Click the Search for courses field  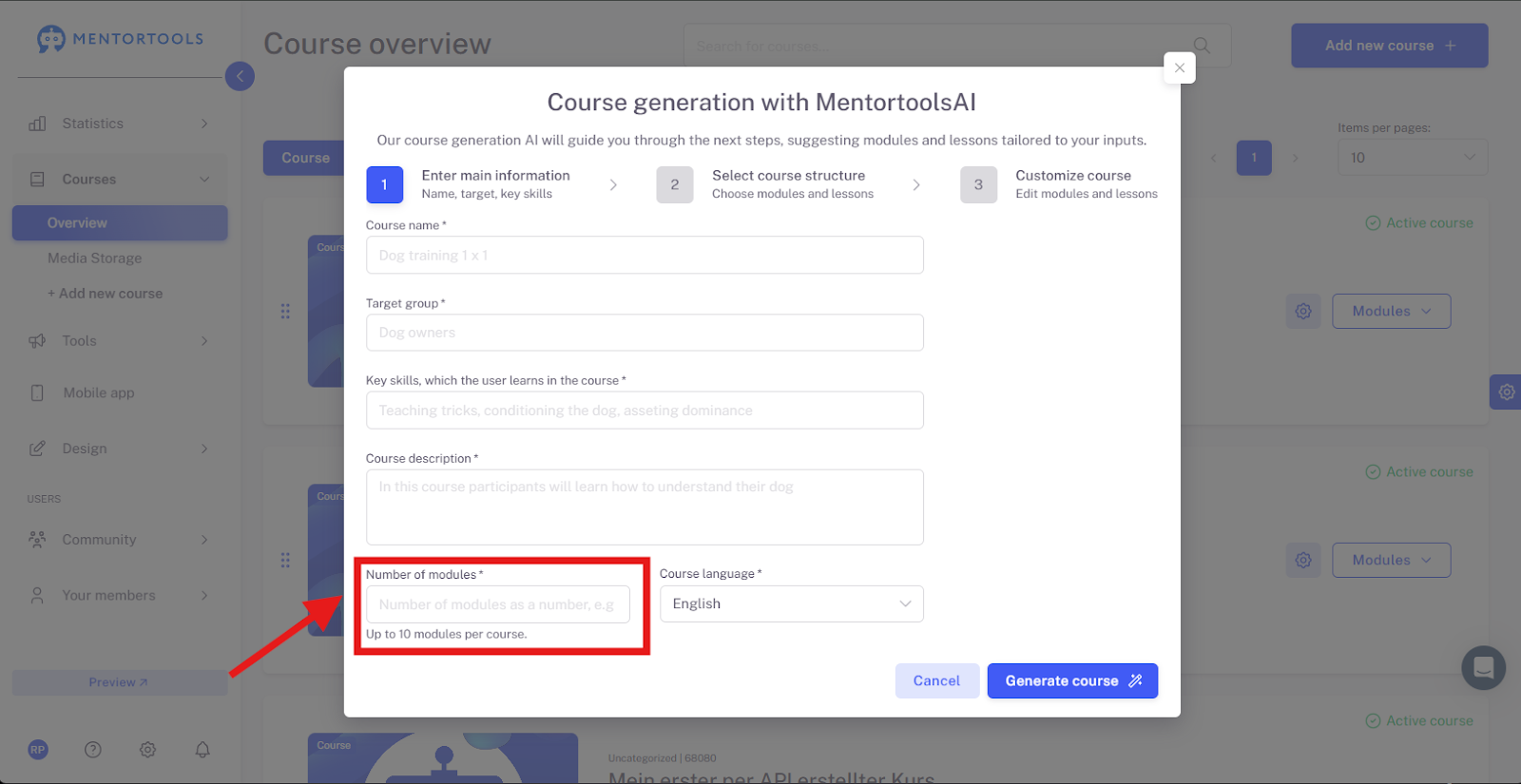pyautogui.click(x=957, y=46)
